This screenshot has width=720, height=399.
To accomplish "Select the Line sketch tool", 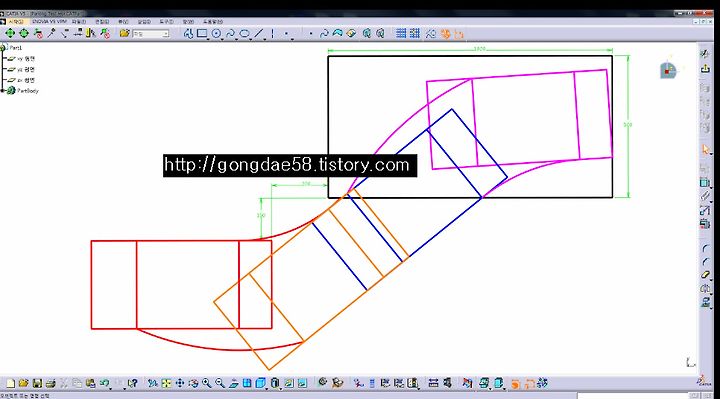I will [259, 34].
